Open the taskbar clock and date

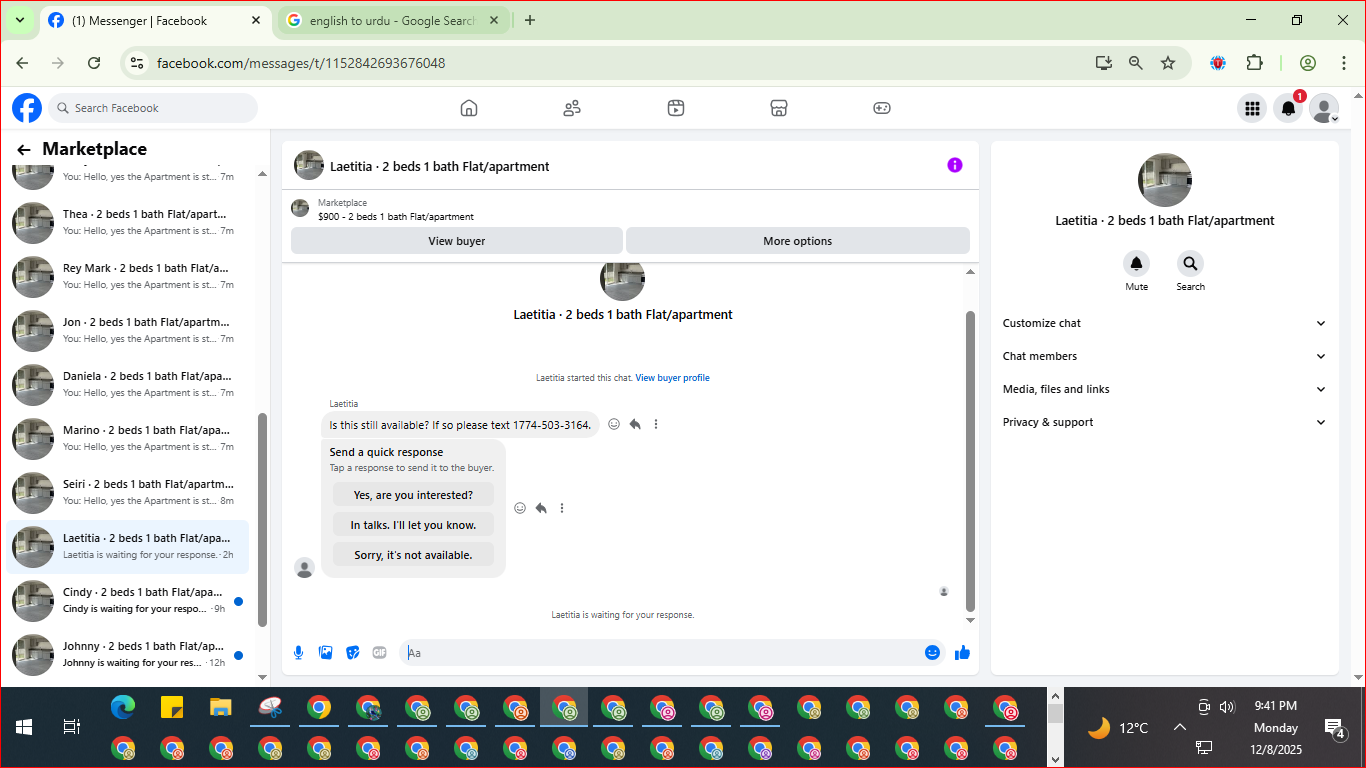[x=1275, y=727]
